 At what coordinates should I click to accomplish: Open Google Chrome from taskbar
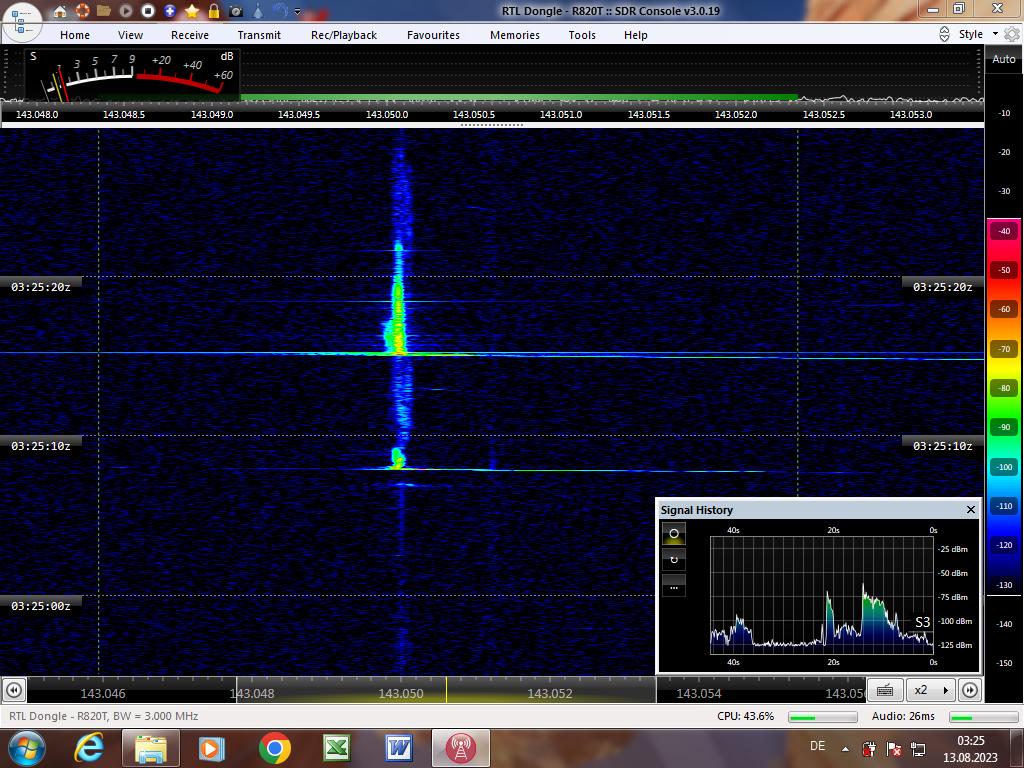coord(274,748)
